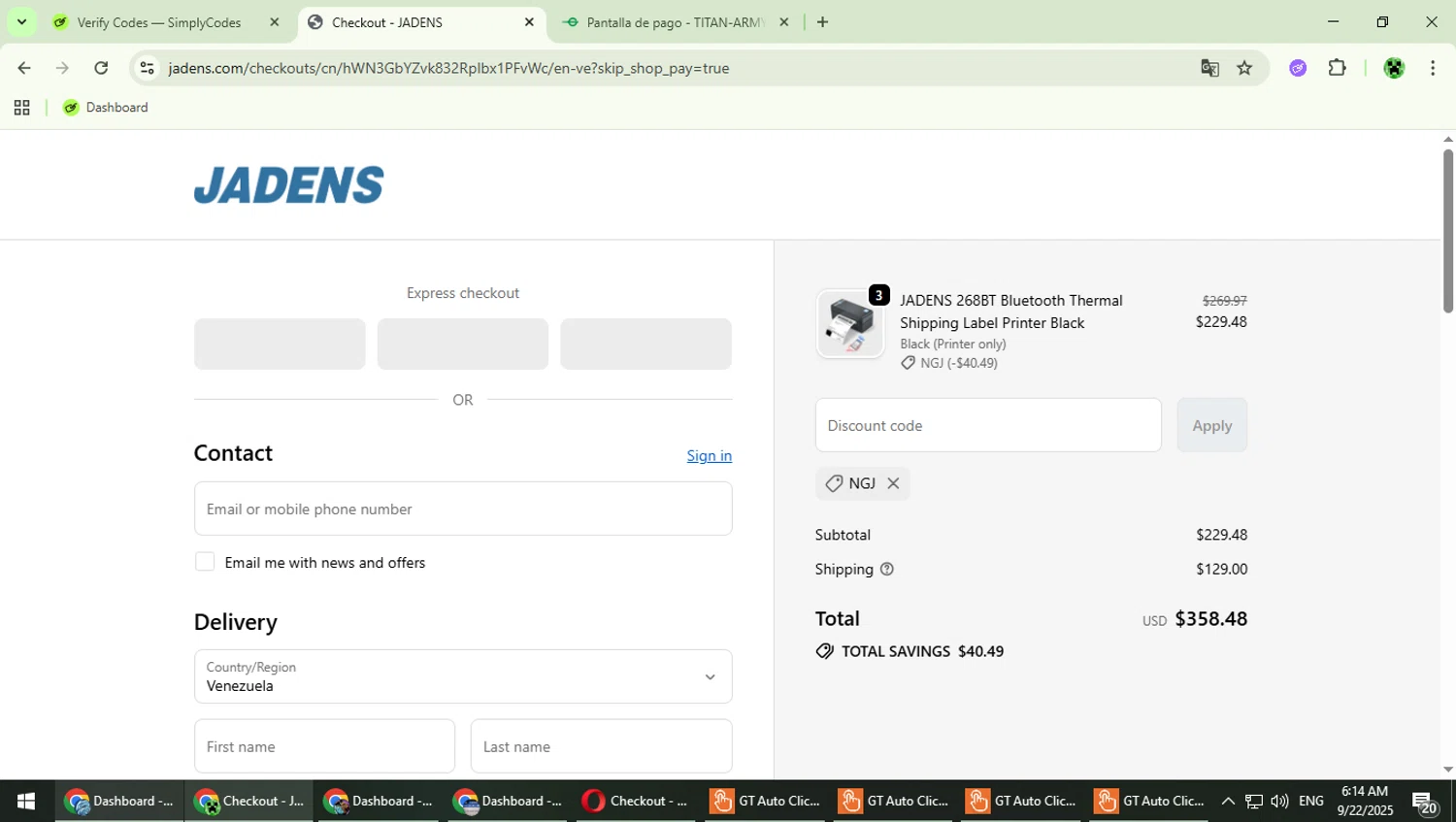Go forward one page
1456x822 pixels.
coord(62,68)
